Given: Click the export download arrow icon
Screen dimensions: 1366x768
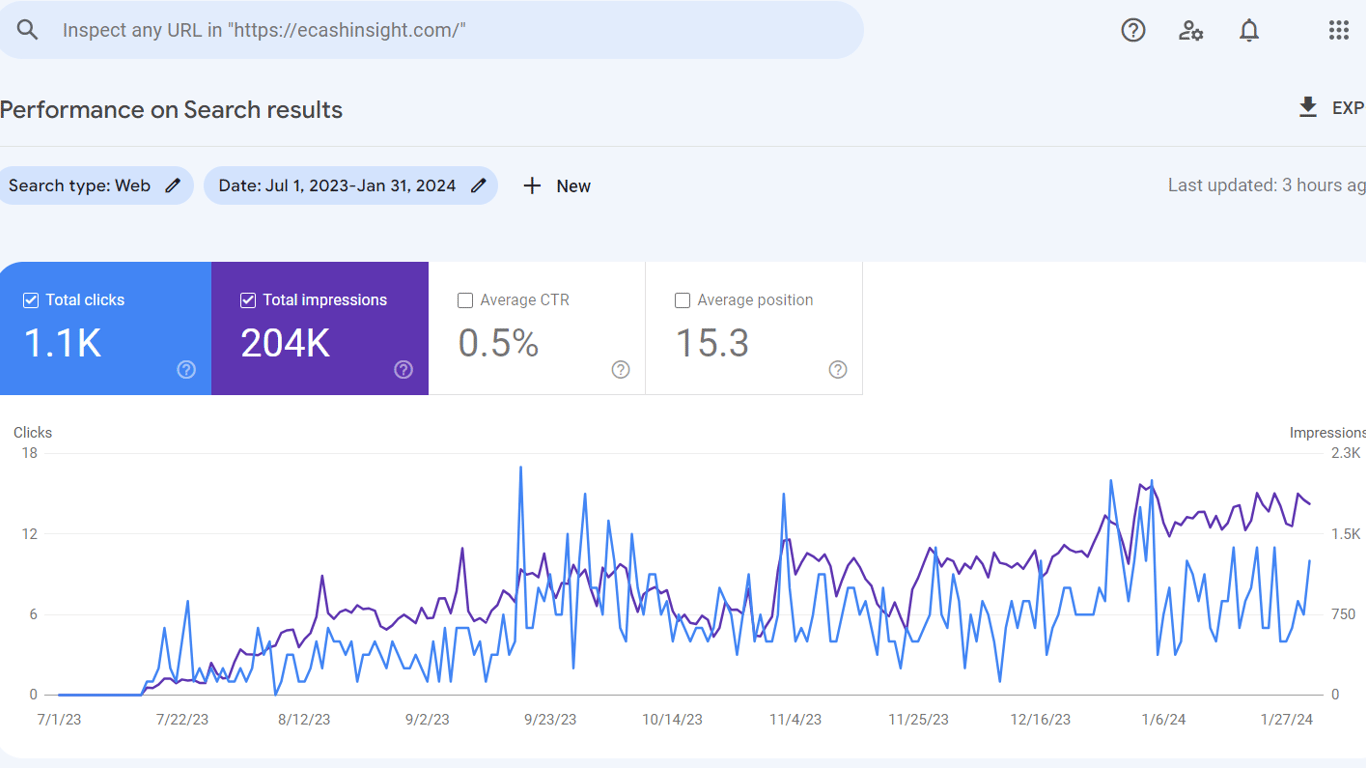Looking at the screenshot, I should pos(1308,108).
